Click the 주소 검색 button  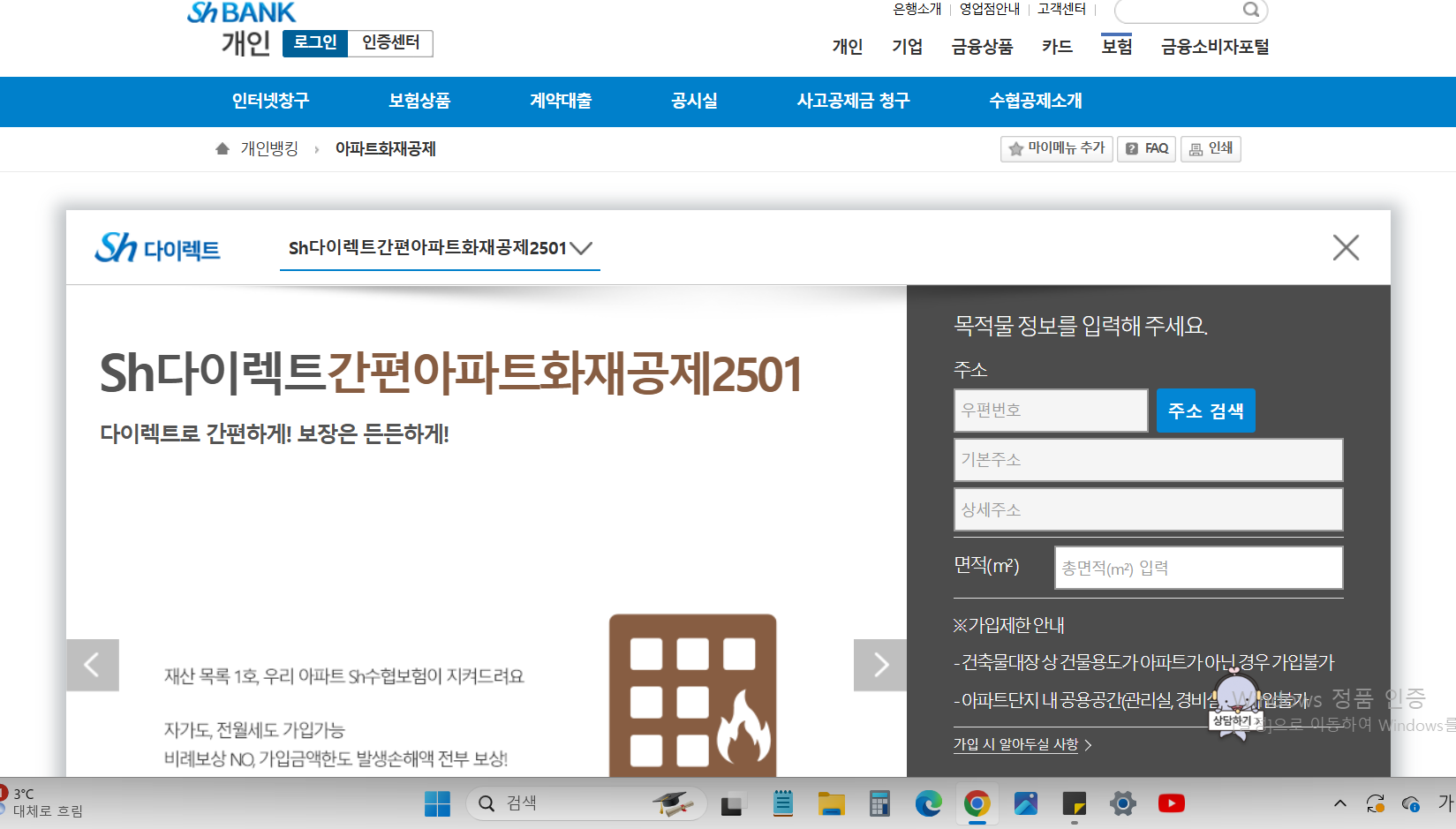coord(1205,411)
